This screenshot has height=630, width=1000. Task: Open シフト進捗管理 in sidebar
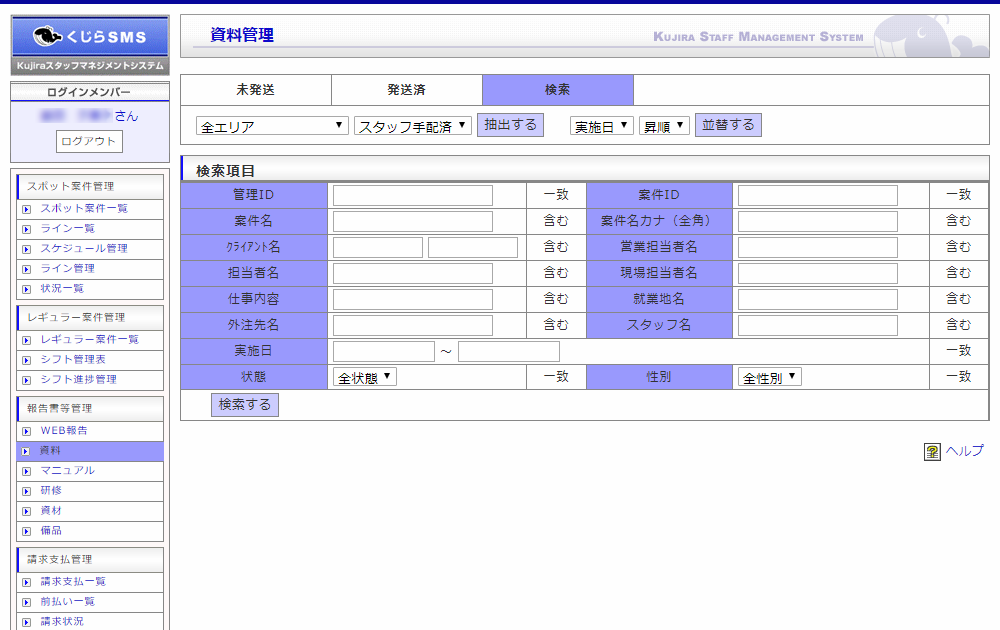coord(78,379)
